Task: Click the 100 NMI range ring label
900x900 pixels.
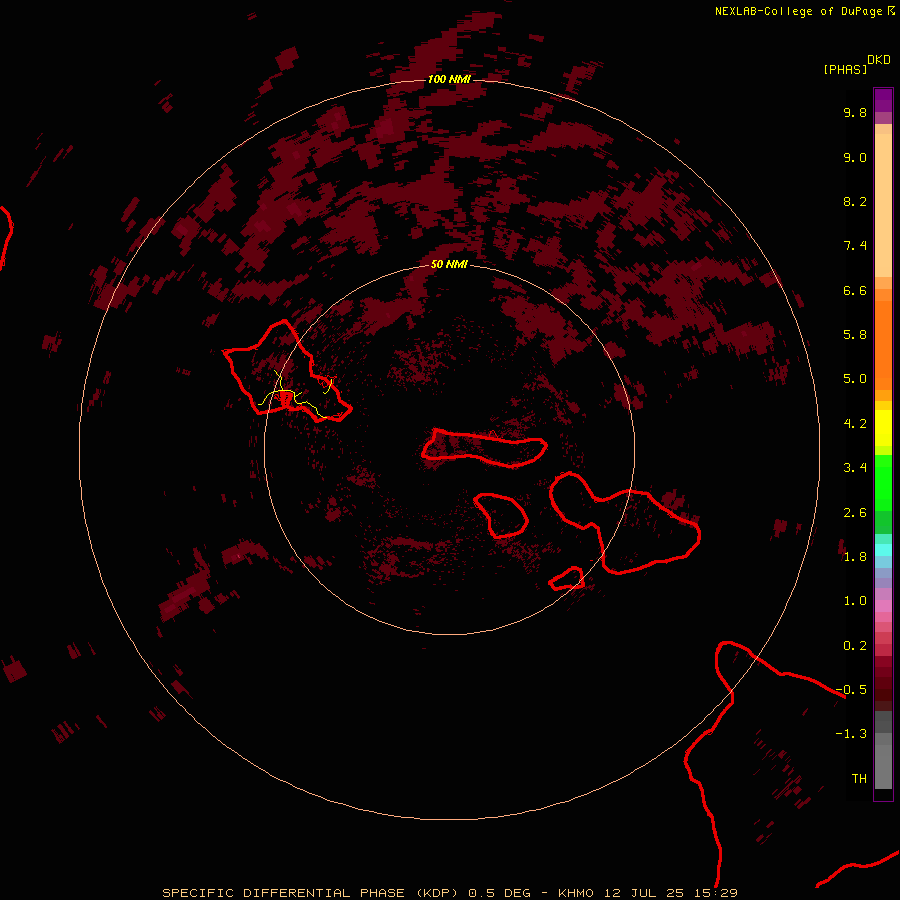Action: tap(449, 79)
